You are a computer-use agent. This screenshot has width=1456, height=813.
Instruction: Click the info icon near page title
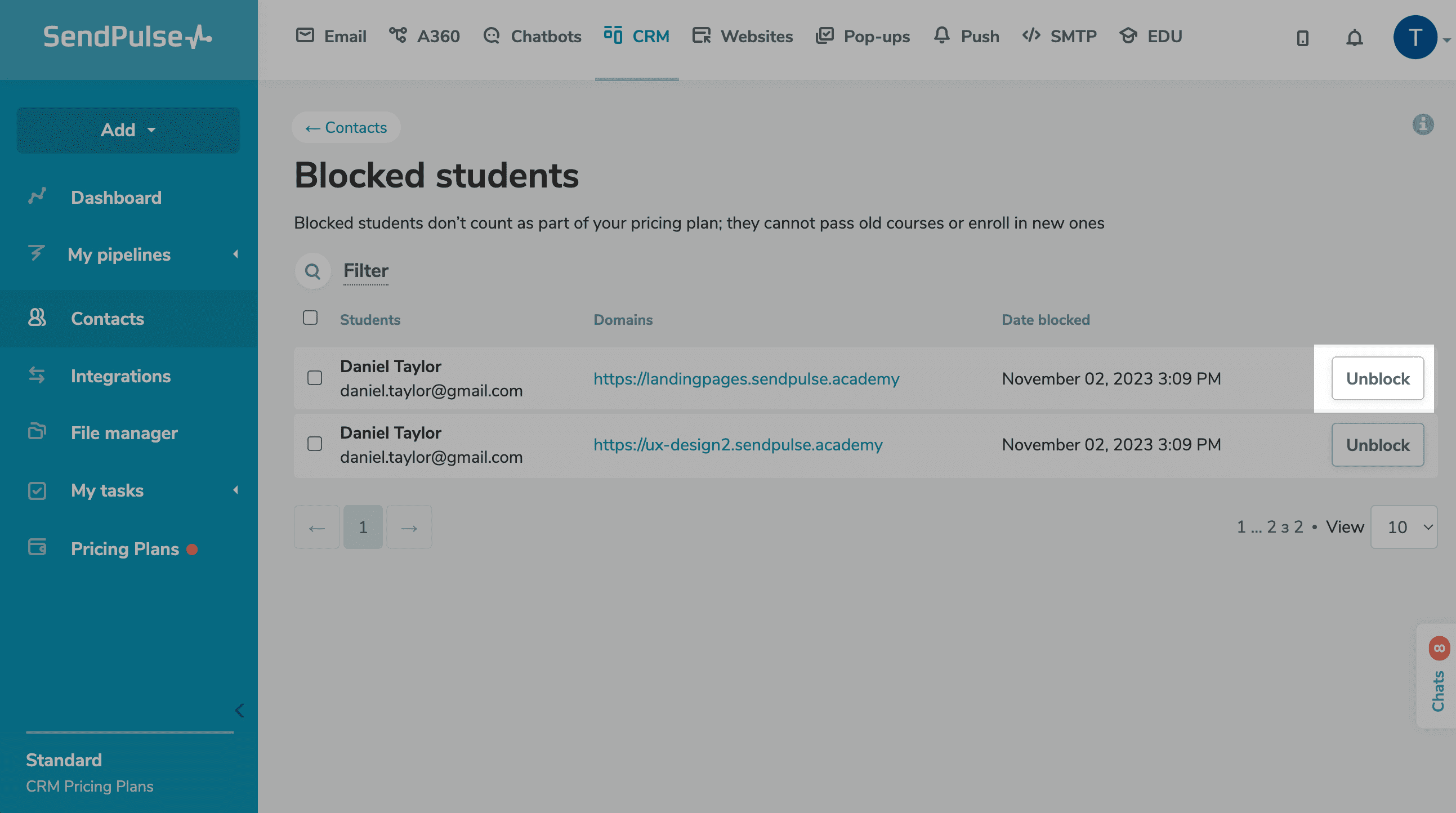coord(1423,124)
